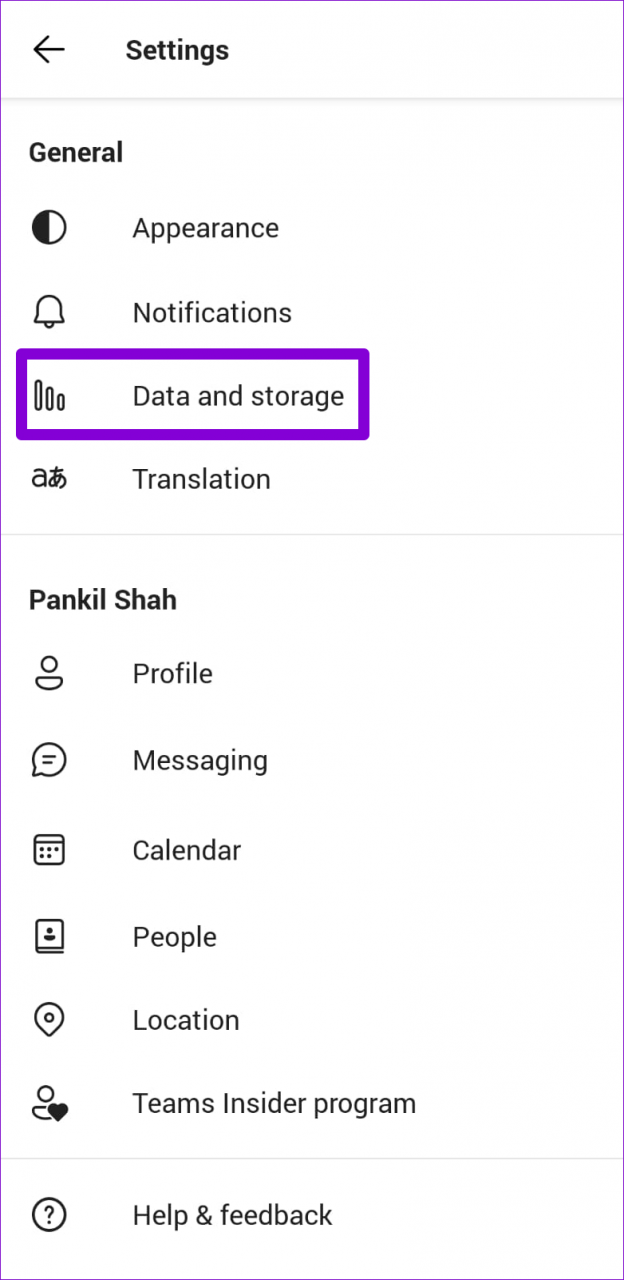
Task: Click the Calendar grid icon
Action: (x=49, y=850)
